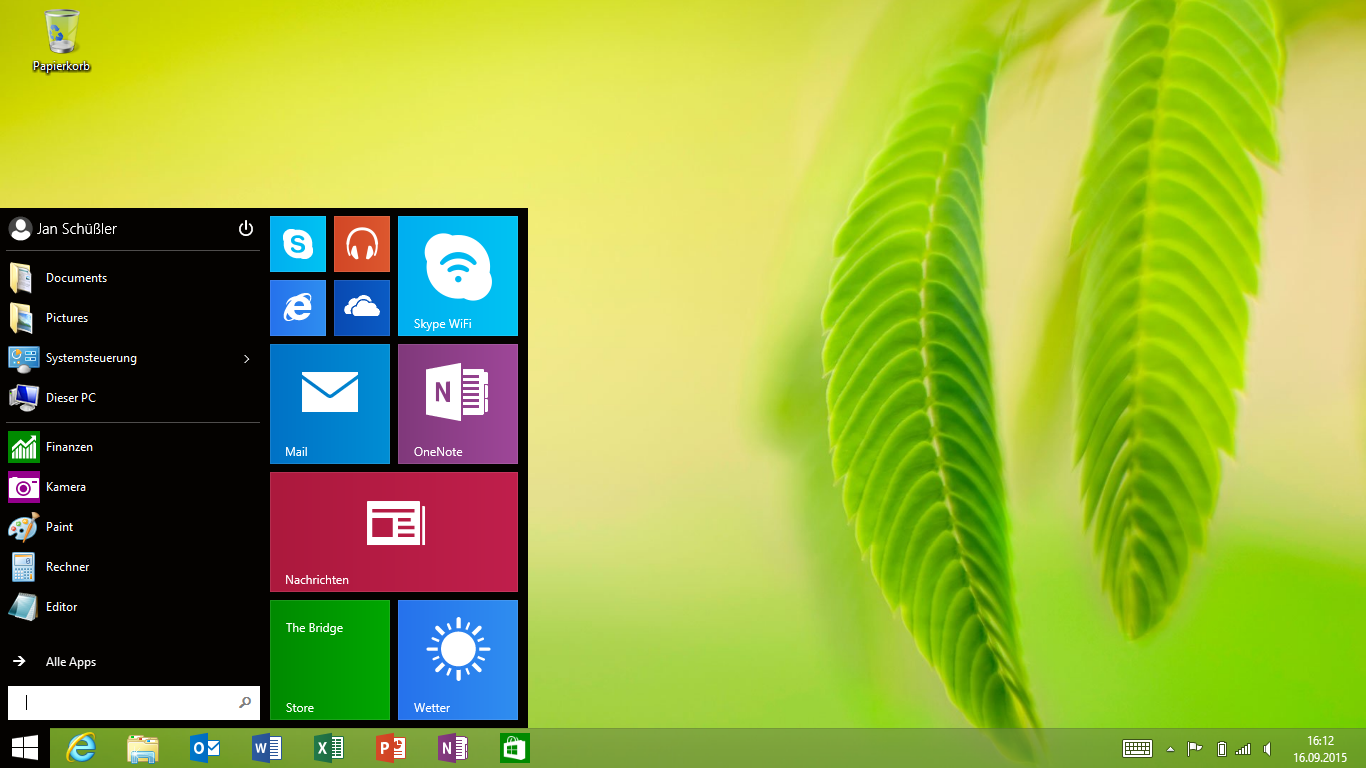Viewport: 1366px width, 768px height.
Task: Launch Outlook from the taskbar
Action: point(205,748)
